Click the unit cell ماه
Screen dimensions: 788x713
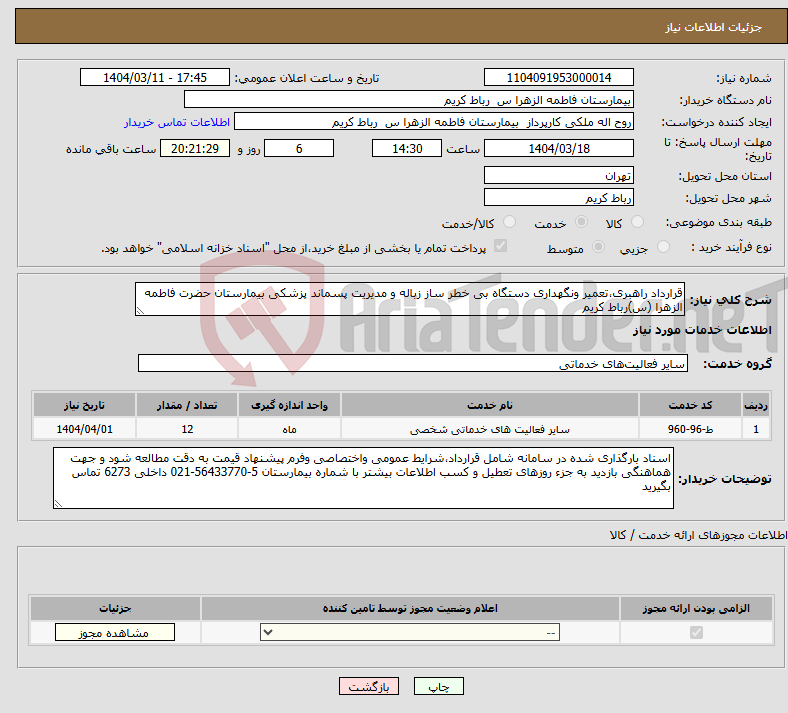289,430
